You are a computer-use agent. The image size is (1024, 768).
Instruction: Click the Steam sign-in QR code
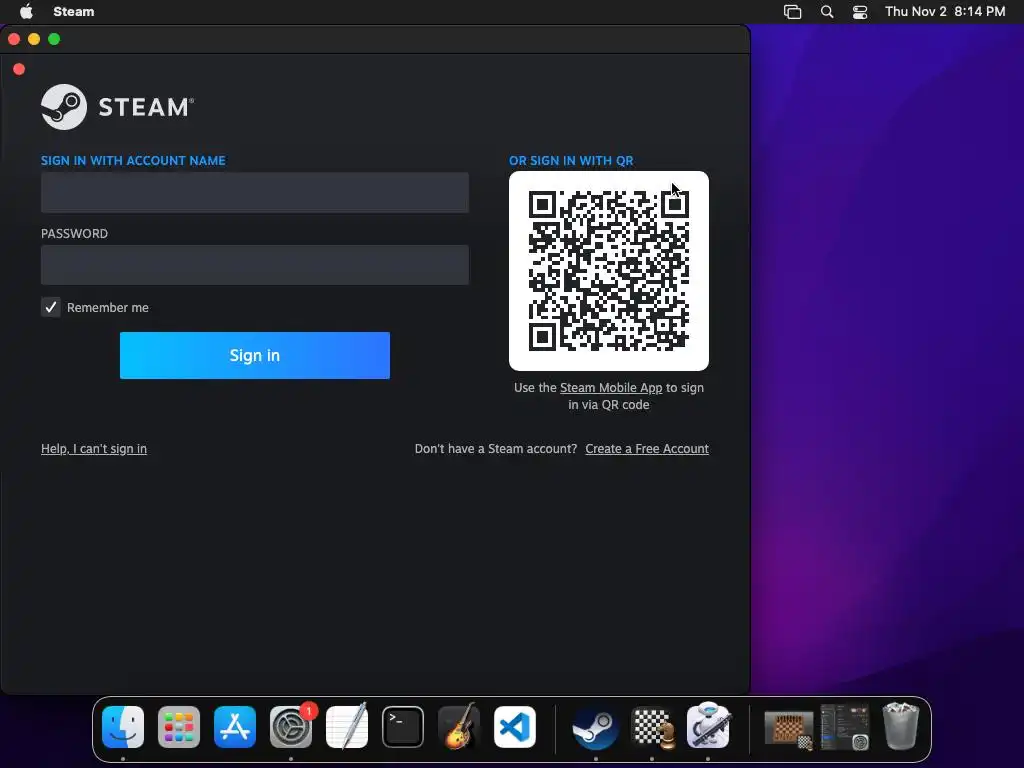(609, 271)
